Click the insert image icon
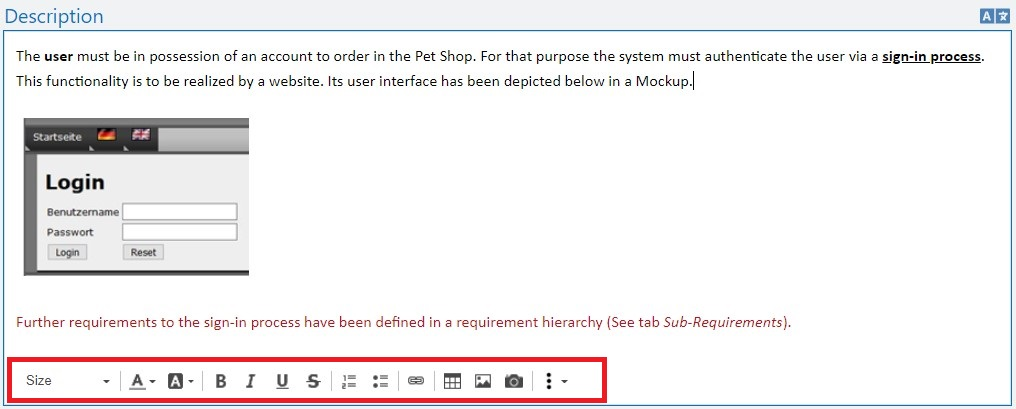The image size is (1016, 409). click(483, 381)
